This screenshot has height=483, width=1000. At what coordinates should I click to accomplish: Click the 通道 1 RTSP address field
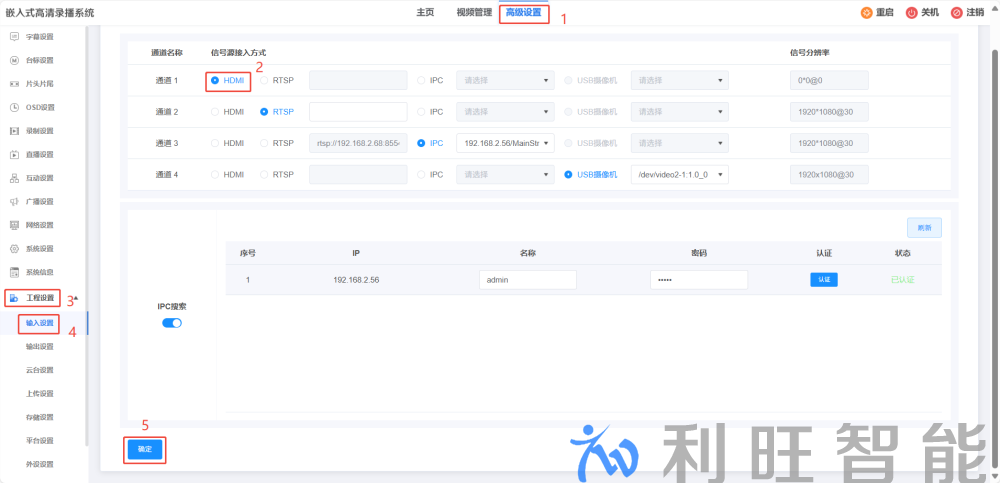point(358,80)
